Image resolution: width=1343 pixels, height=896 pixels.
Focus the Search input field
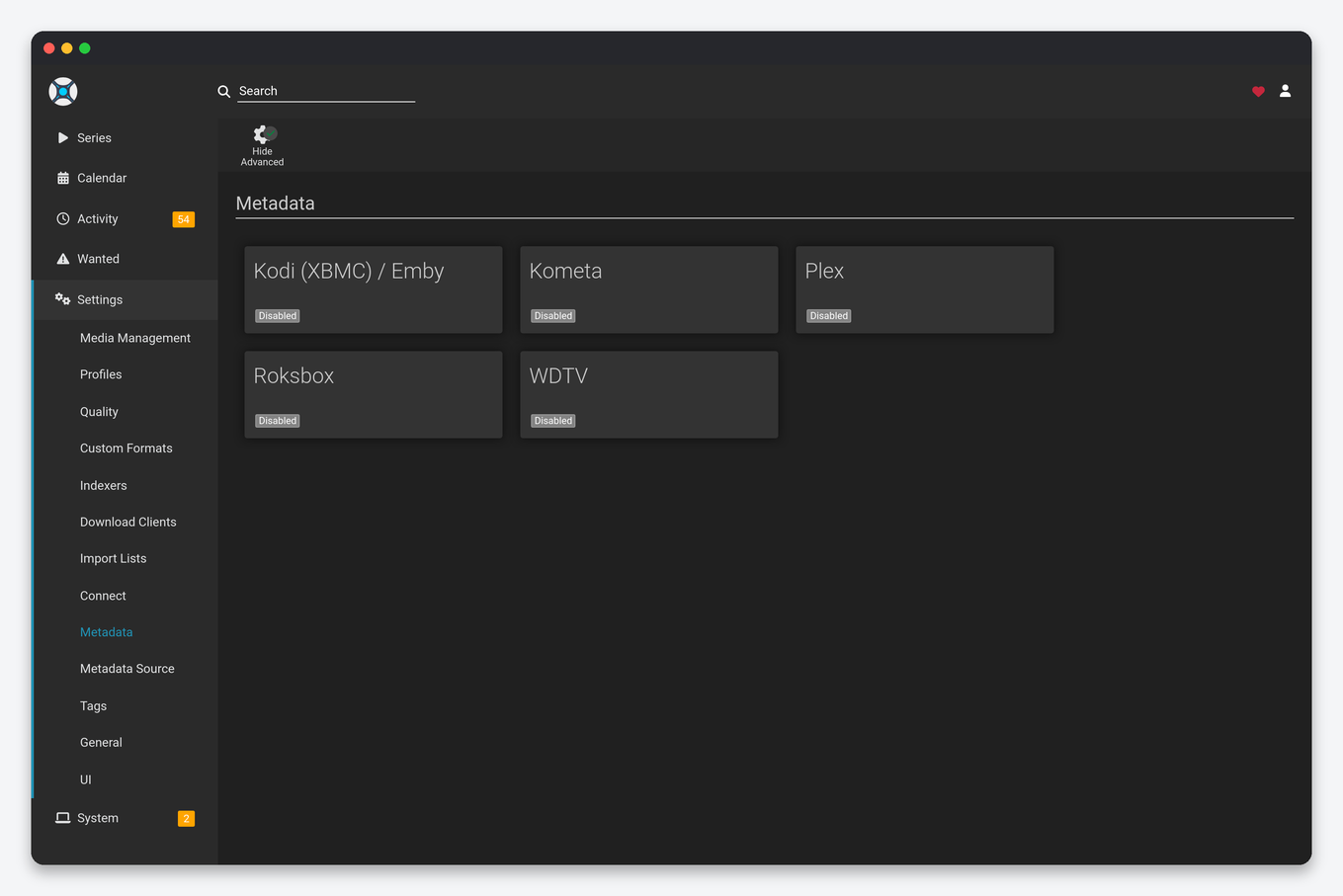click(x=326, y=91)
